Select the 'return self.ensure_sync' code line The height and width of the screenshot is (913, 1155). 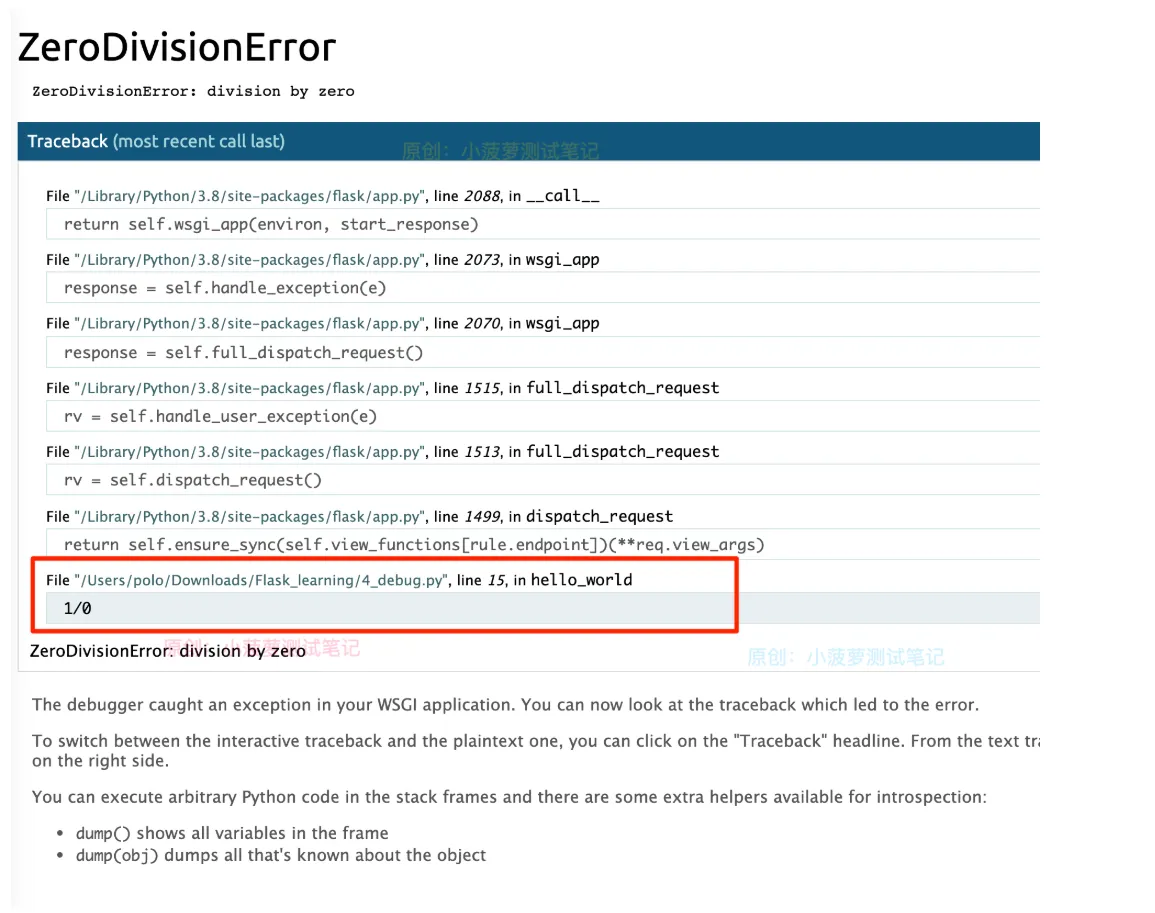click(x=543, y=545)
